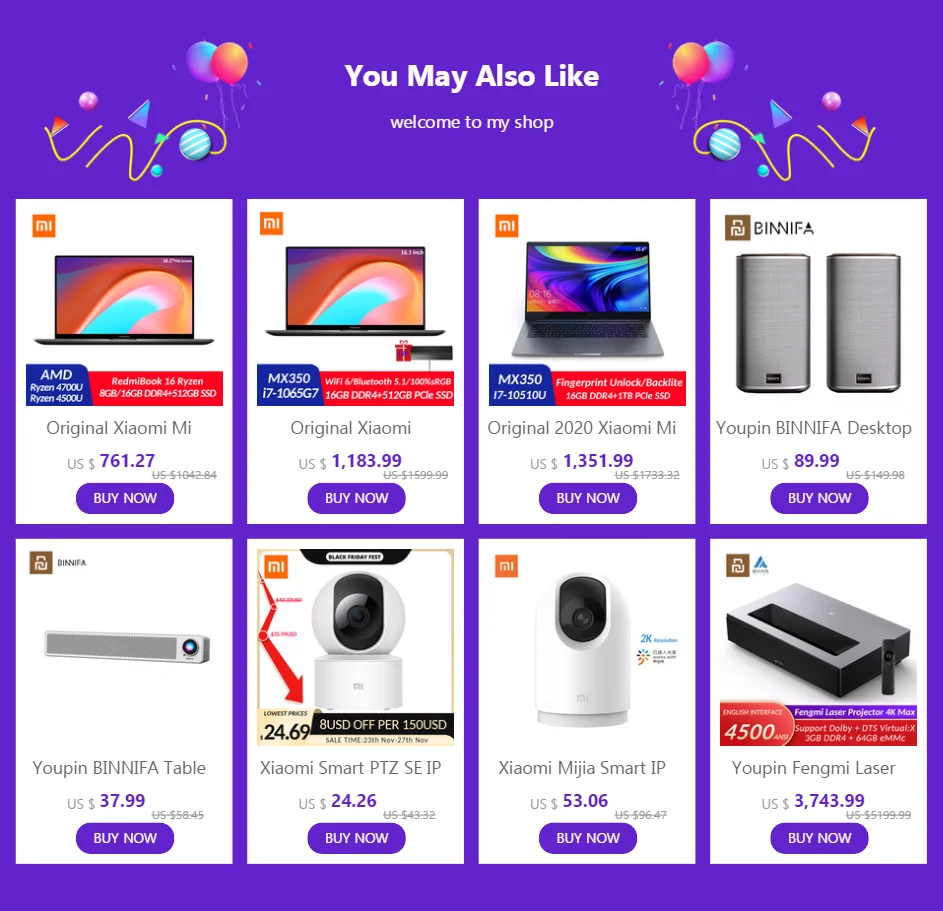Buy the Youpin Fengmi Laser projector
943x911 pixels.
(x=819, y=838)
